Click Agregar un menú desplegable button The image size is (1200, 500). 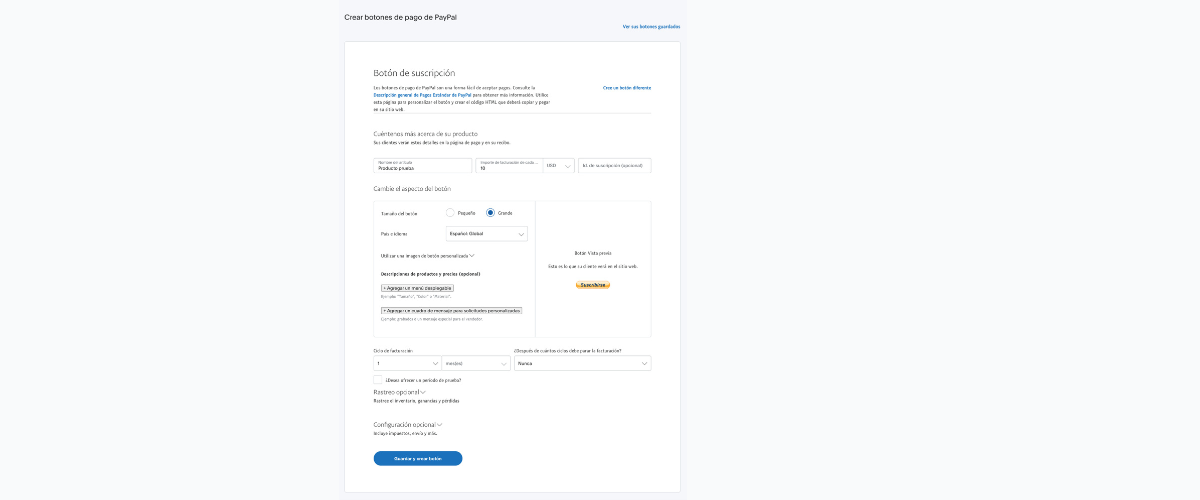pyautogui.click(x=417, y=288)
